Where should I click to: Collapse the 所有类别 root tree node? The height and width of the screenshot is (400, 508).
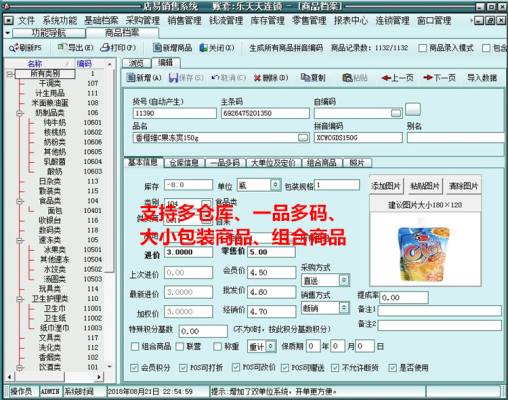point(10,74)
